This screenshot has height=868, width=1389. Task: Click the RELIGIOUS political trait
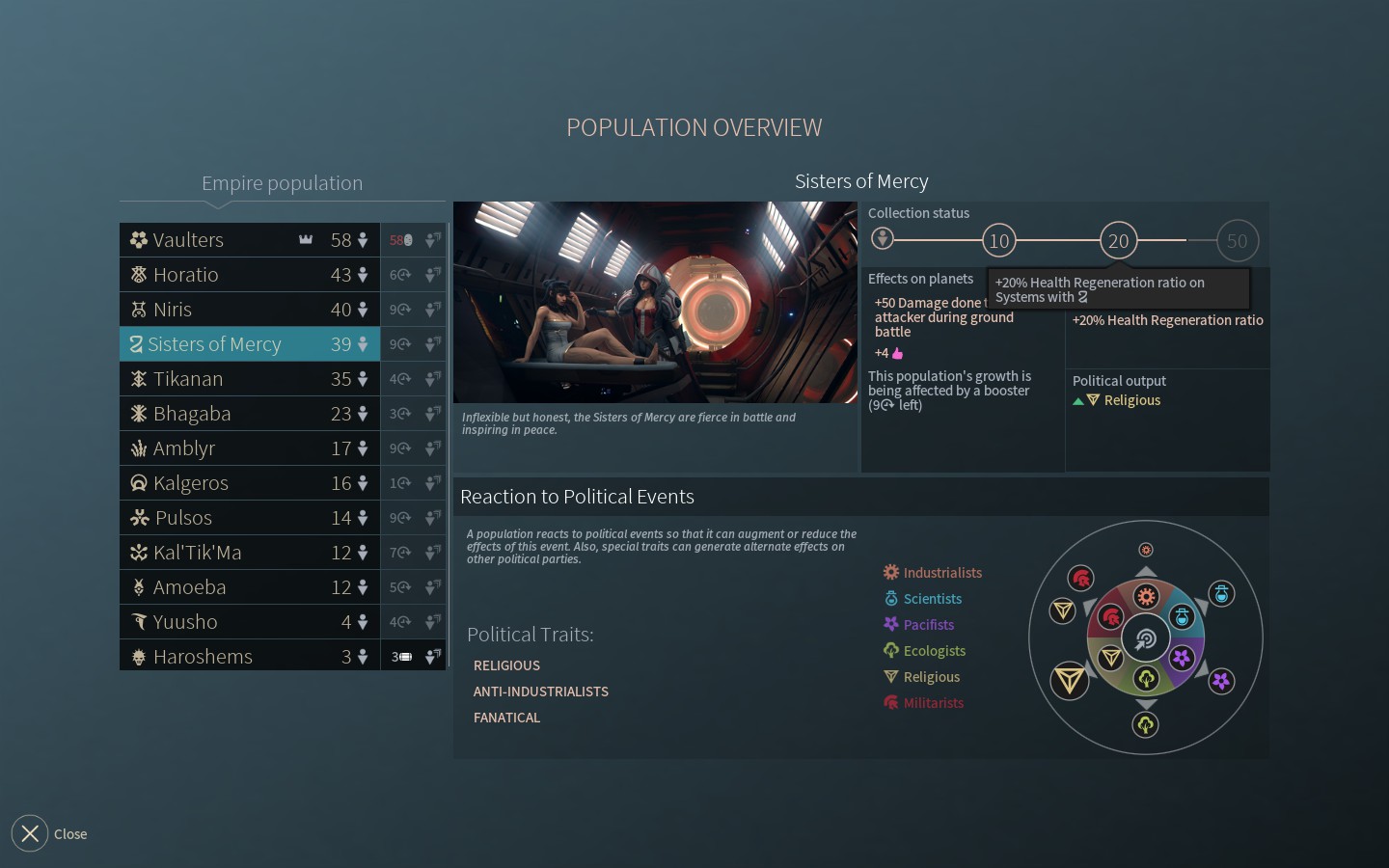point(506,665)
